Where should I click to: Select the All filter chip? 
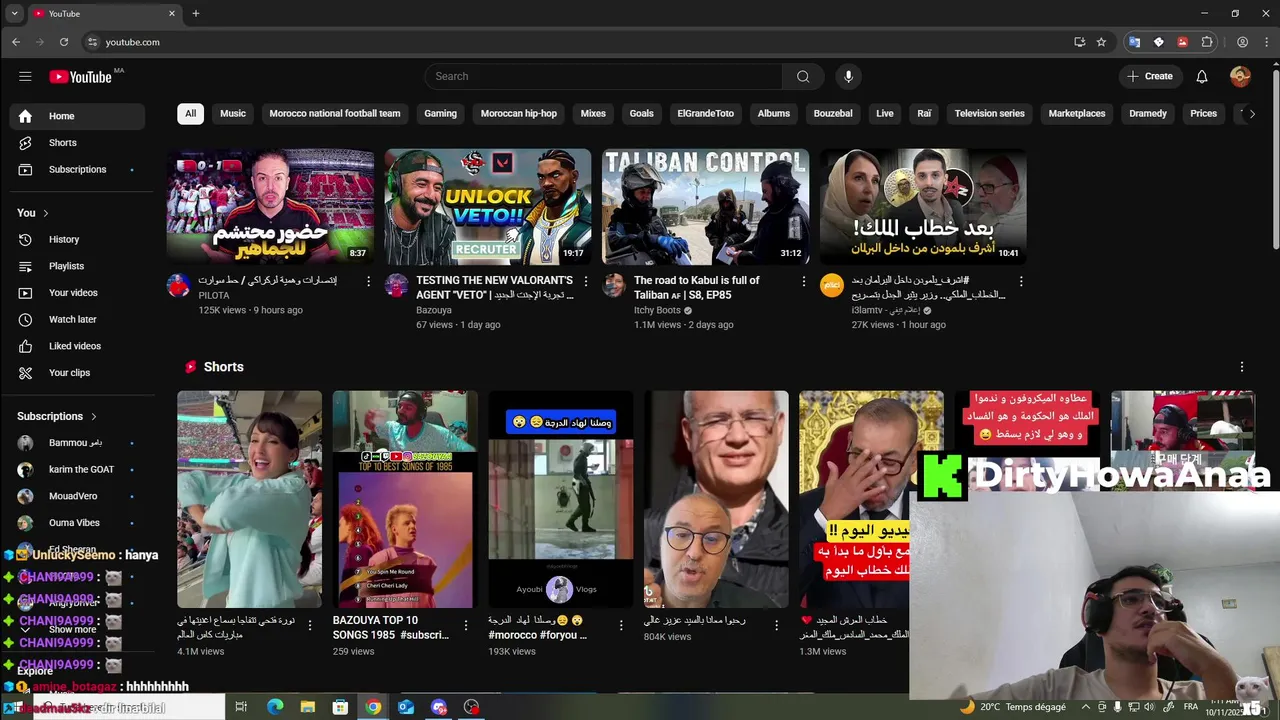click(x=190, y=113)
